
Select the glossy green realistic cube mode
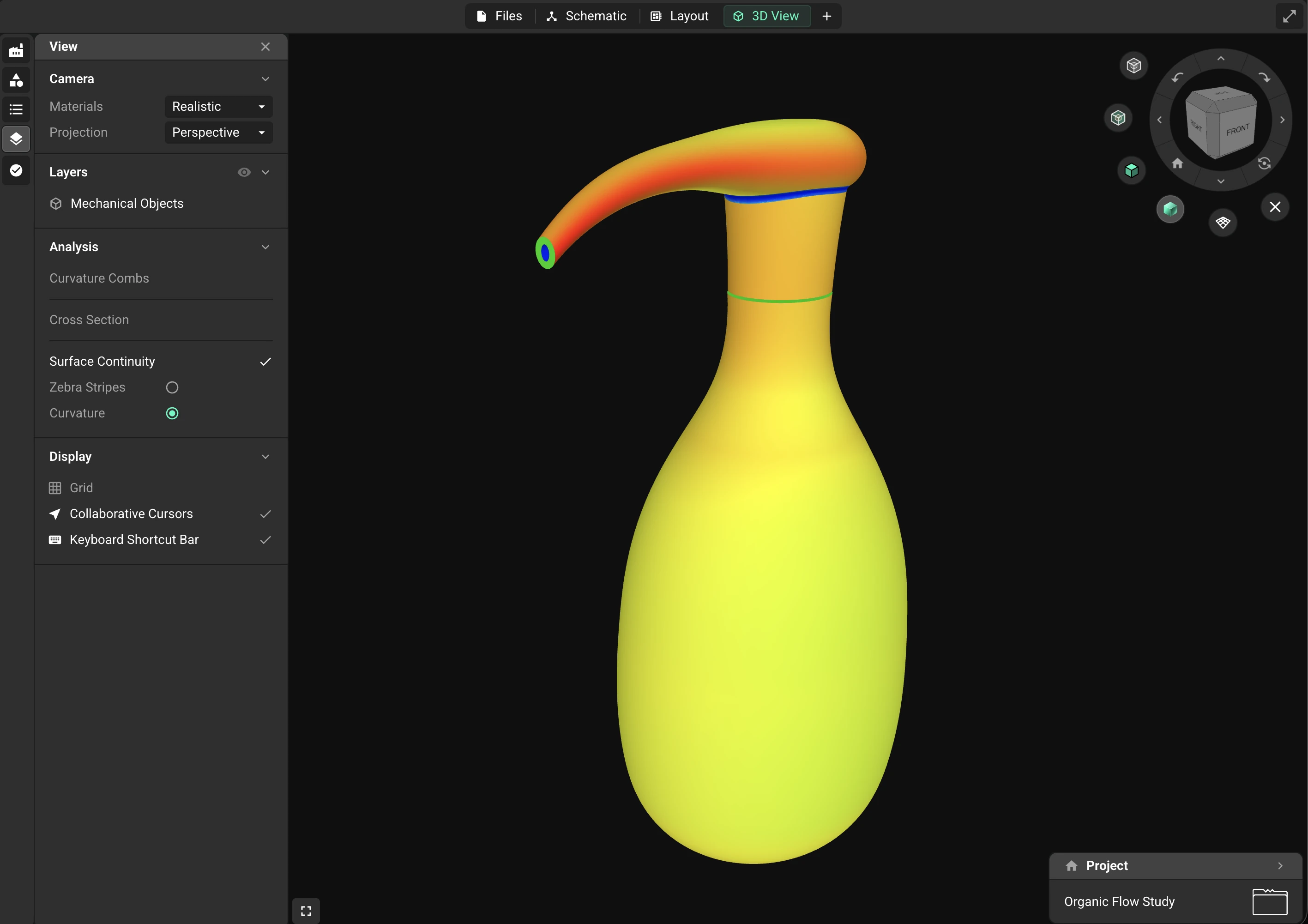pos(1170,209)
